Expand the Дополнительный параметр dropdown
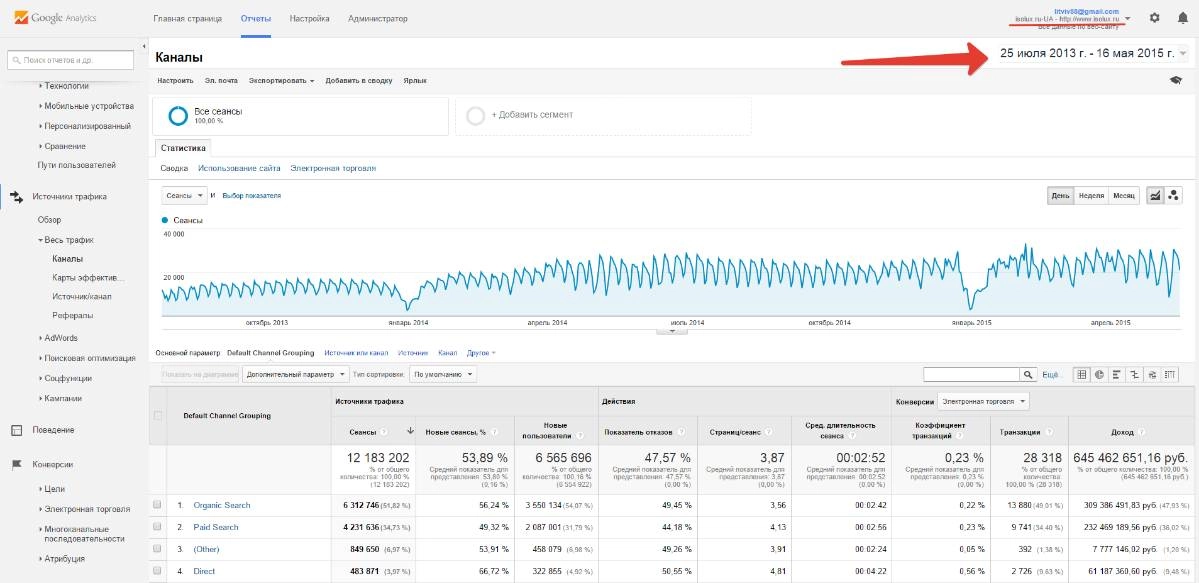This screenshot has height=583, width=1199. click(x=295, y=374)
